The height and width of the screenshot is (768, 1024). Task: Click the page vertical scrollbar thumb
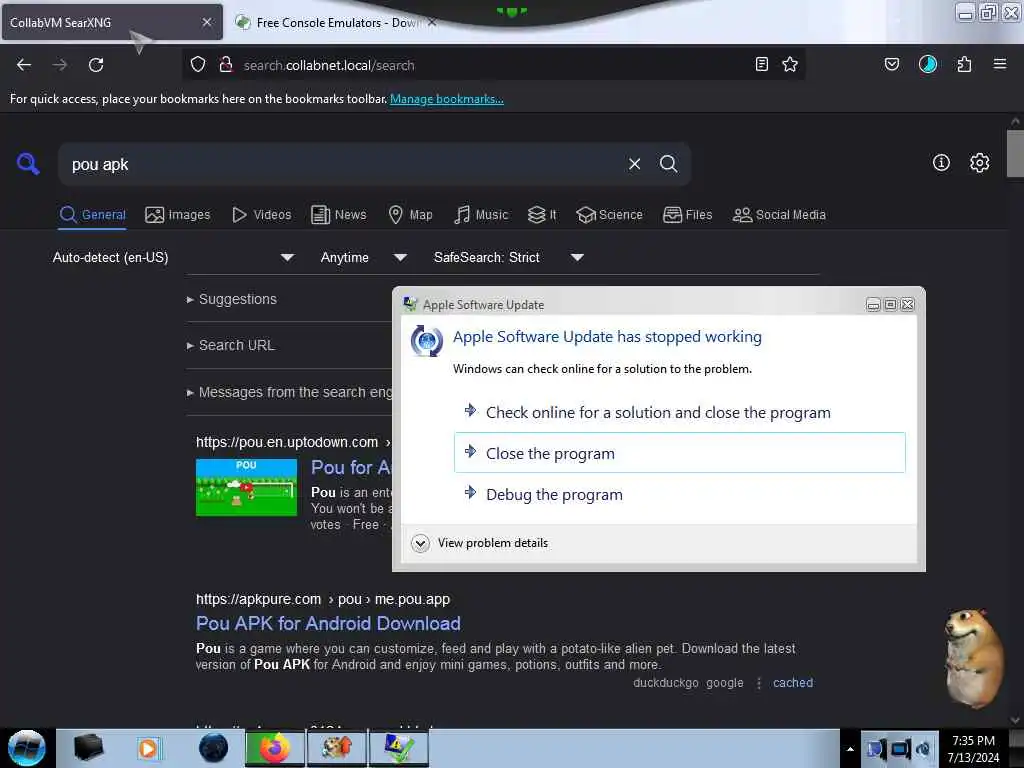(1015, 153)
